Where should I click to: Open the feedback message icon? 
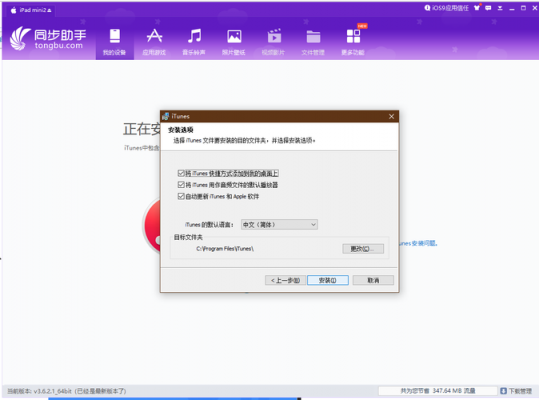click(x=488, y=8)
